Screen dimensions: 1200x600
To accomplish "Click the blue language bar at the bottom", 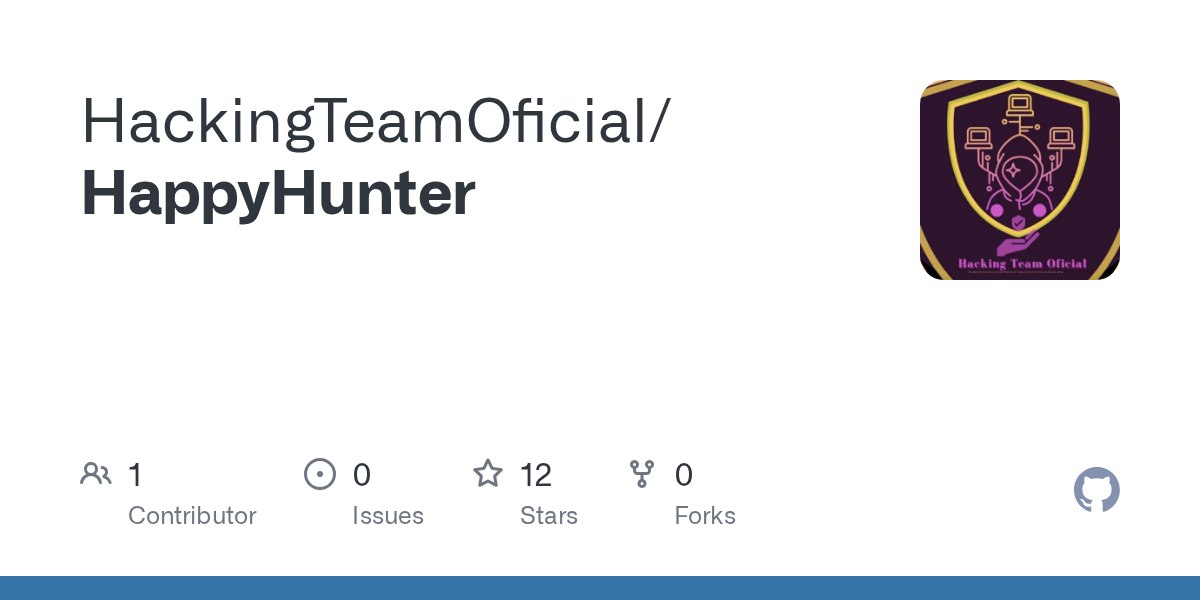I will point(600,588).
